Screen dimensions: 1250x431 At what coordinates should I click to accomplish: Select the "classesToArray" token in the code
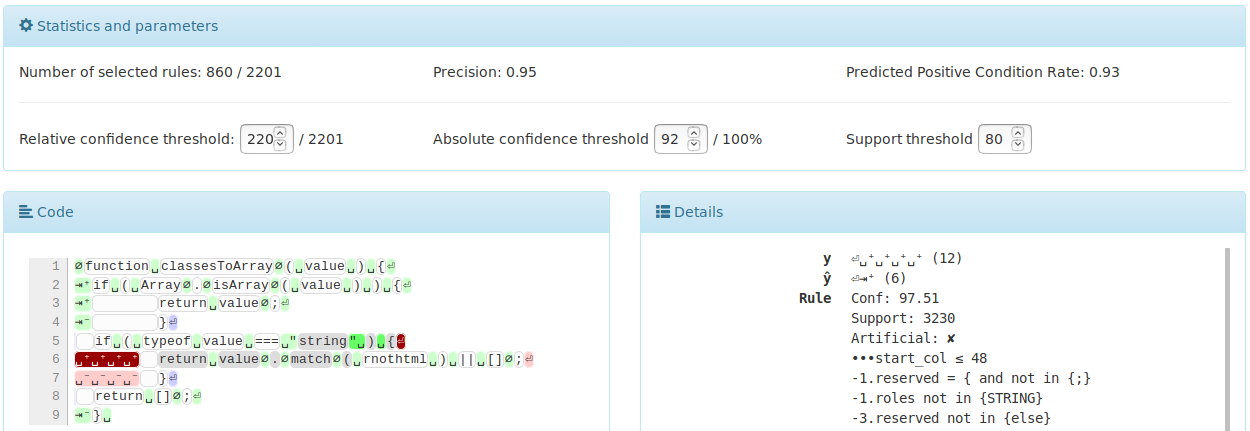click(216, 266)
